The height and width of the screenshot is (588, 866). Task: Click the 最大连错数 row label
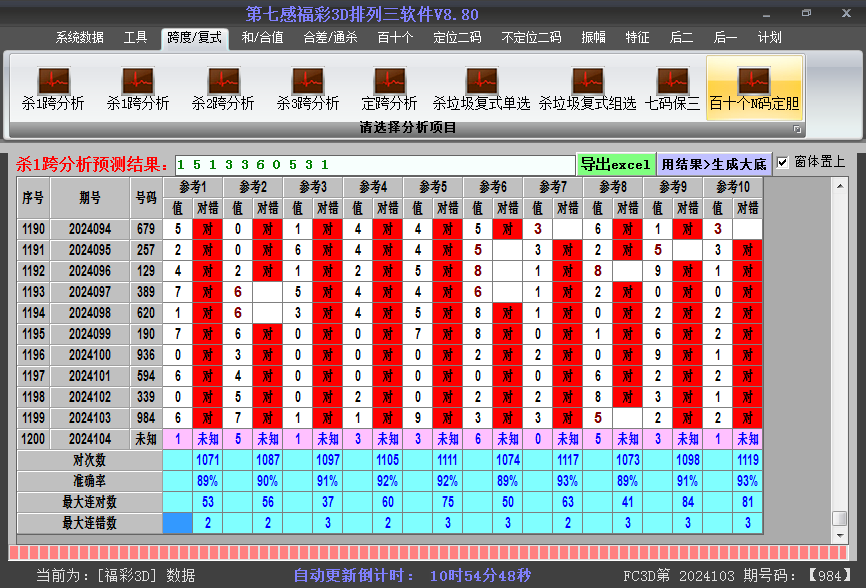[x=90, y=523]
